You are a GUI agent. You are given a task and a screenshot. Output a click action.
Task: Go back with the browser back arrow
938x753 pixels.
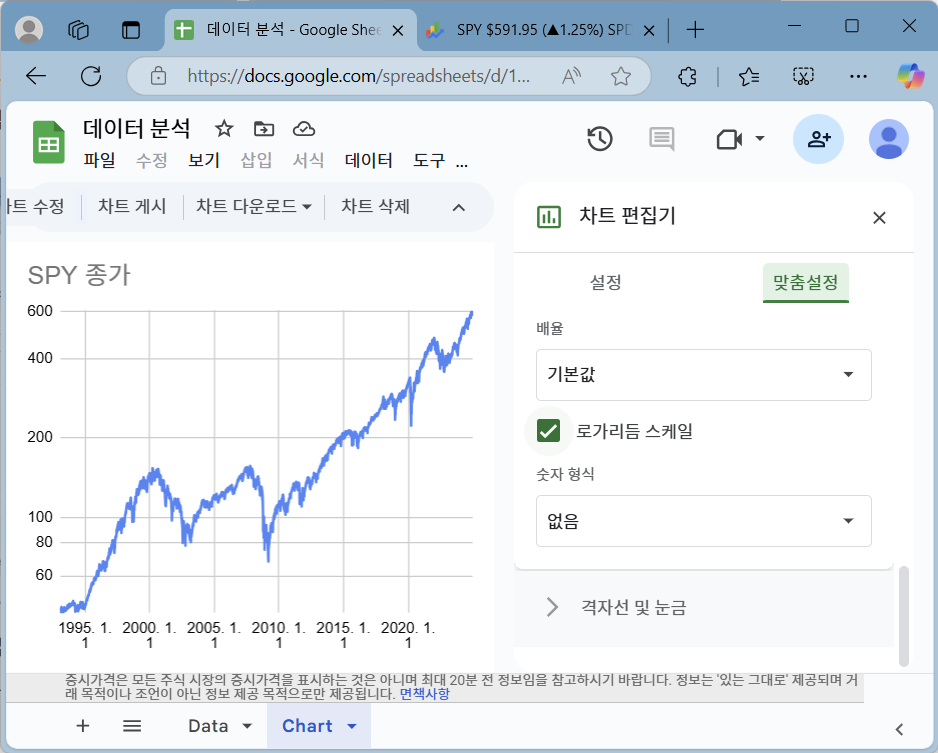36,76
